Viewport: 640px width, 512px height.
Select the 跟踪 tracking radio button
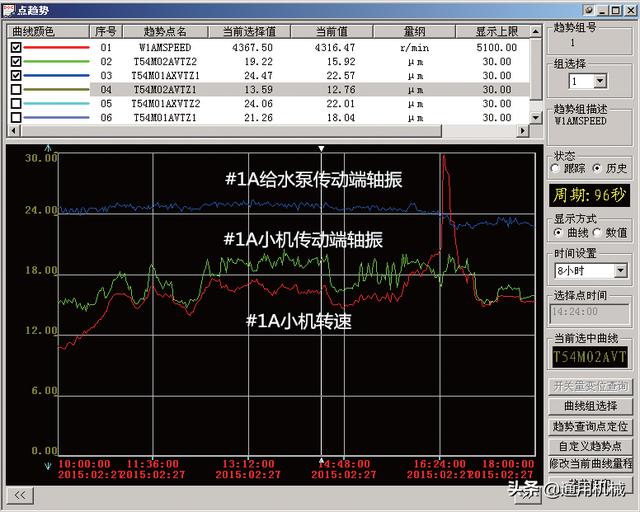tap(556, 168)
